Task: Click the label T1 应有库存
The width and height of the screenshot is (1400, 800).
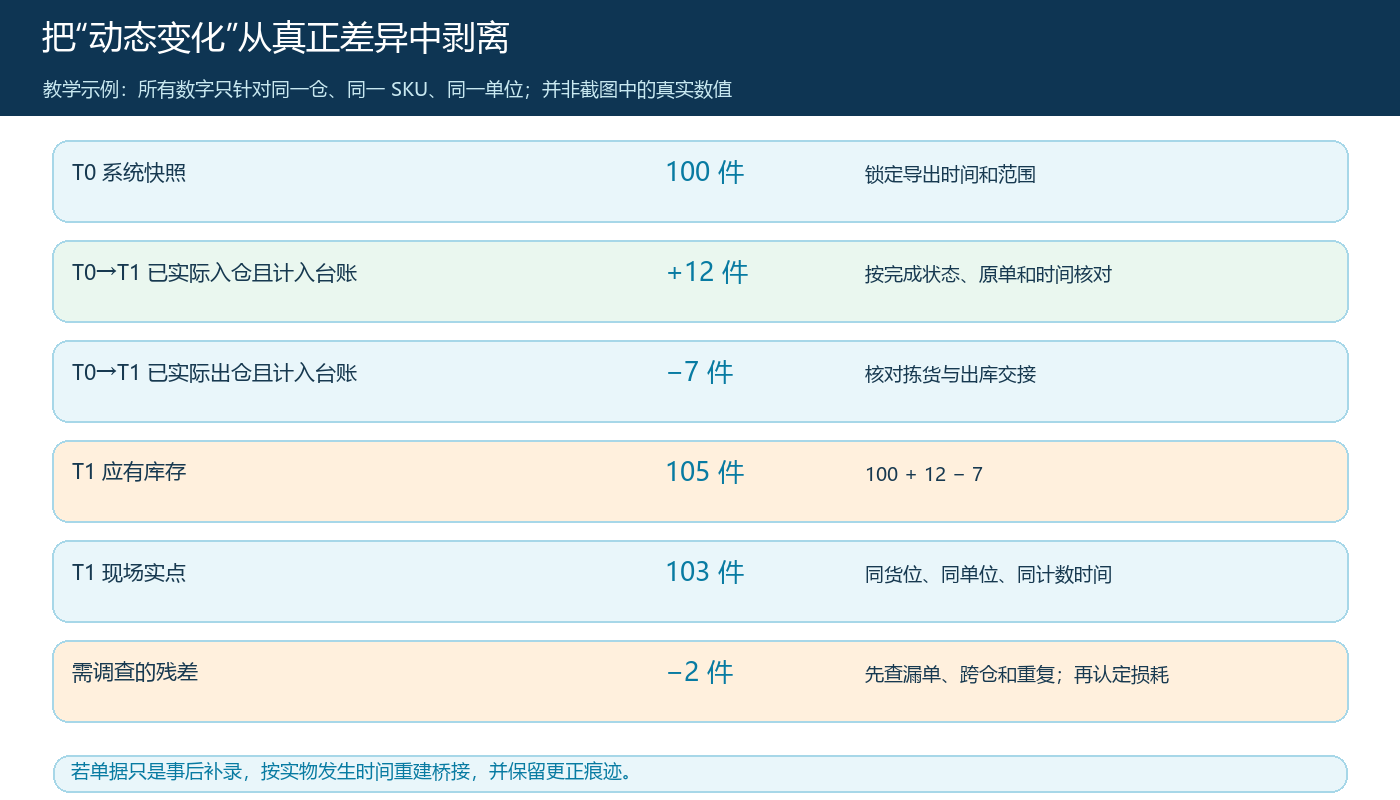Action: tap(129, 471)
